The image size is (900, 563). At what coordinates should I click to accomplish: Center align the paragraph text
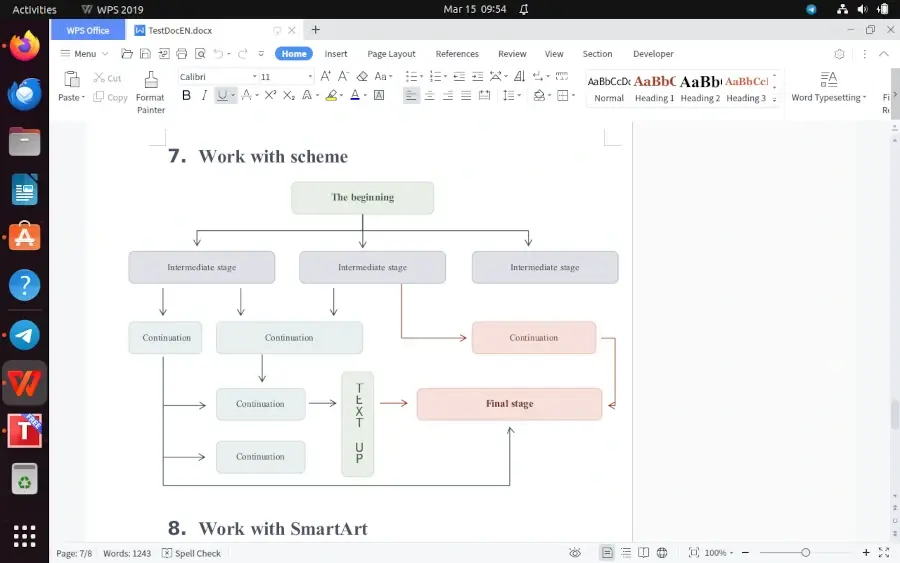point(429,96)
